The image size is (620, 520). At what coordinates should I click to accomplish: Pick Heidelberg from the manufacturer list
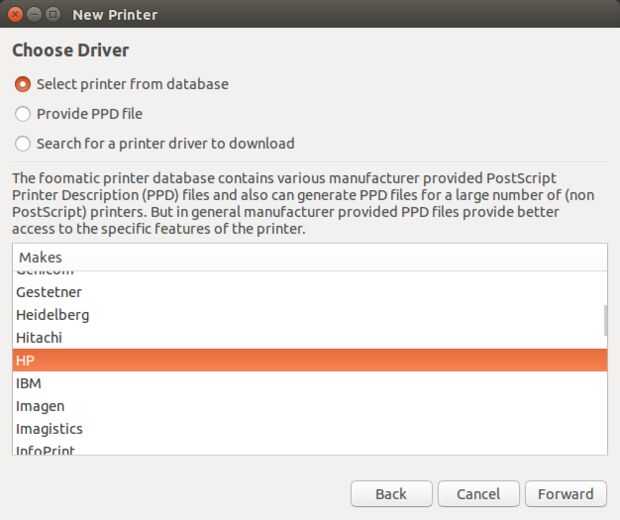click(x=52, y=315)
